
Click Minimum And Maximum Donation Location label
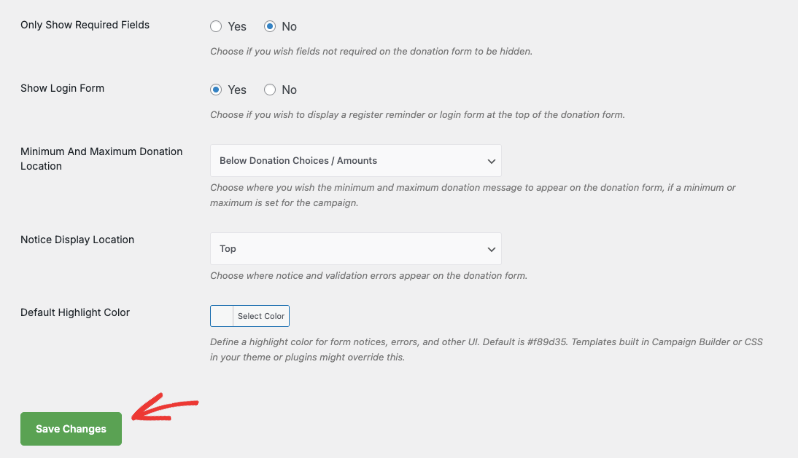pos(101,158)
